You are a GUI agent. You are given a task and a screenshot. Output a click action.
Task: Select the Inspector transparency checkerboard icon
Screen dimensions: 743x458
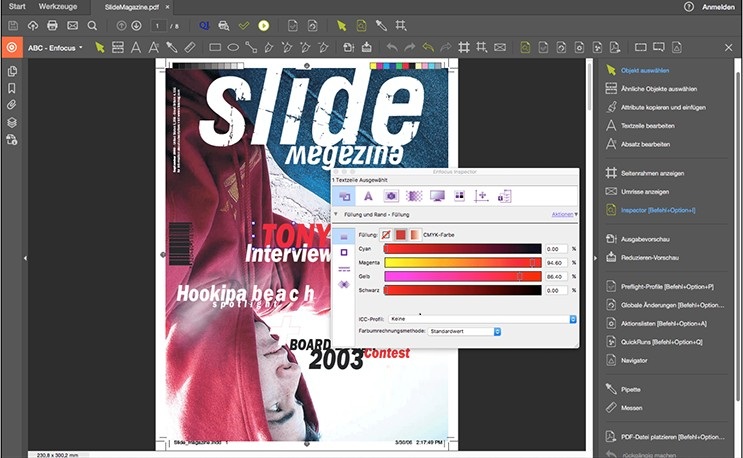[x=414, y=196]
